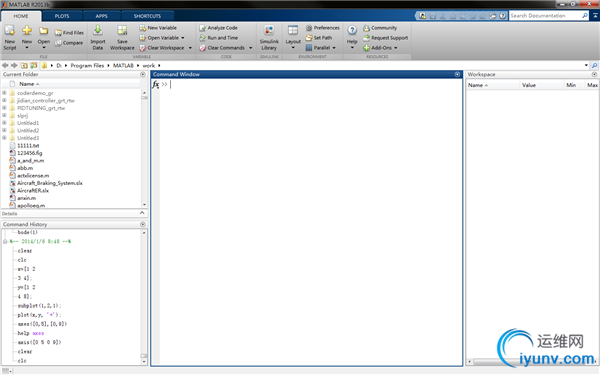Switch to the SHORTCUTS tab
The image size is (600, 375).
click(x=147, y=16)
